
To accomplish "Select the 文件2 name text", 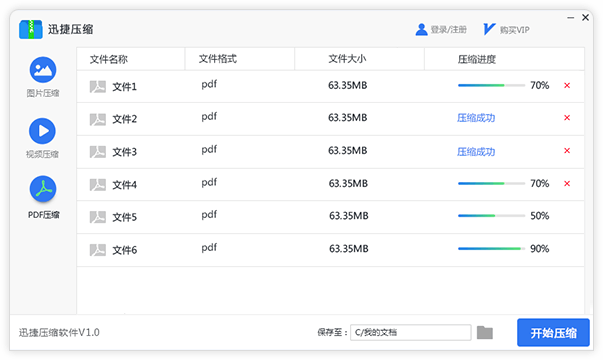I will (x=124, y=119).
